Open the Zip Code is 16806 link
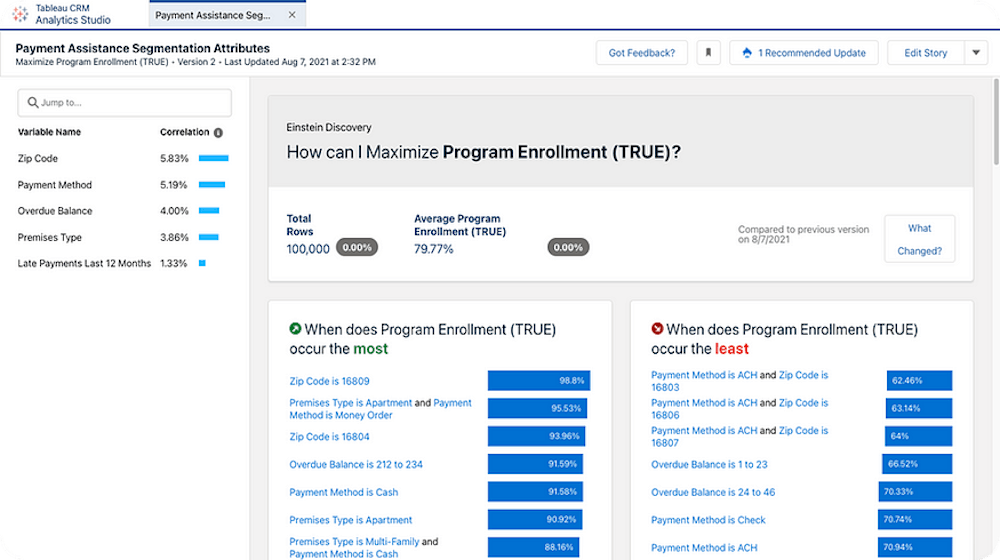 [x=740, y=409]
